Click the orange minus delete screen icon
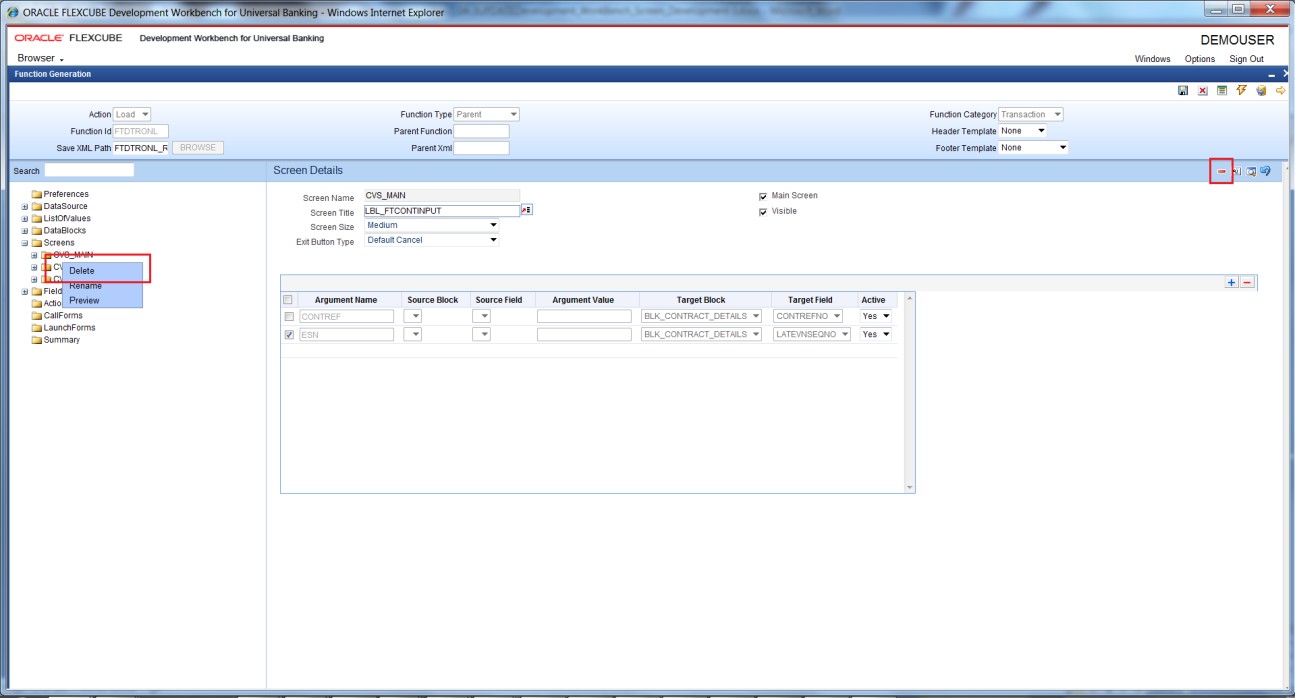Viewport: 1295px width, 698px height. [x=1221, y=171]
